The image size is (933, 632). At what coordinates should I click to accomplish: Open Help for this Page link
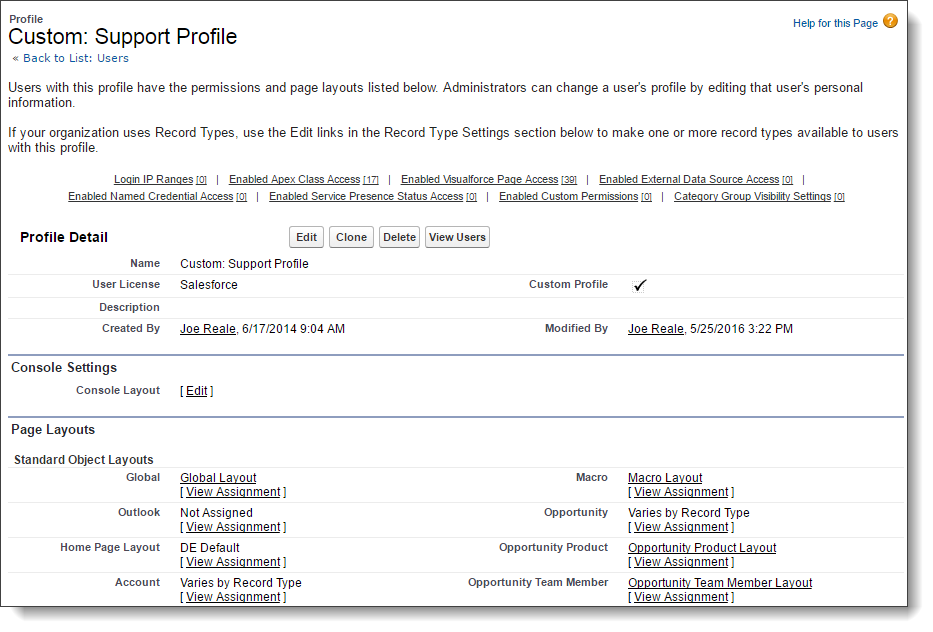pos(835,23)
